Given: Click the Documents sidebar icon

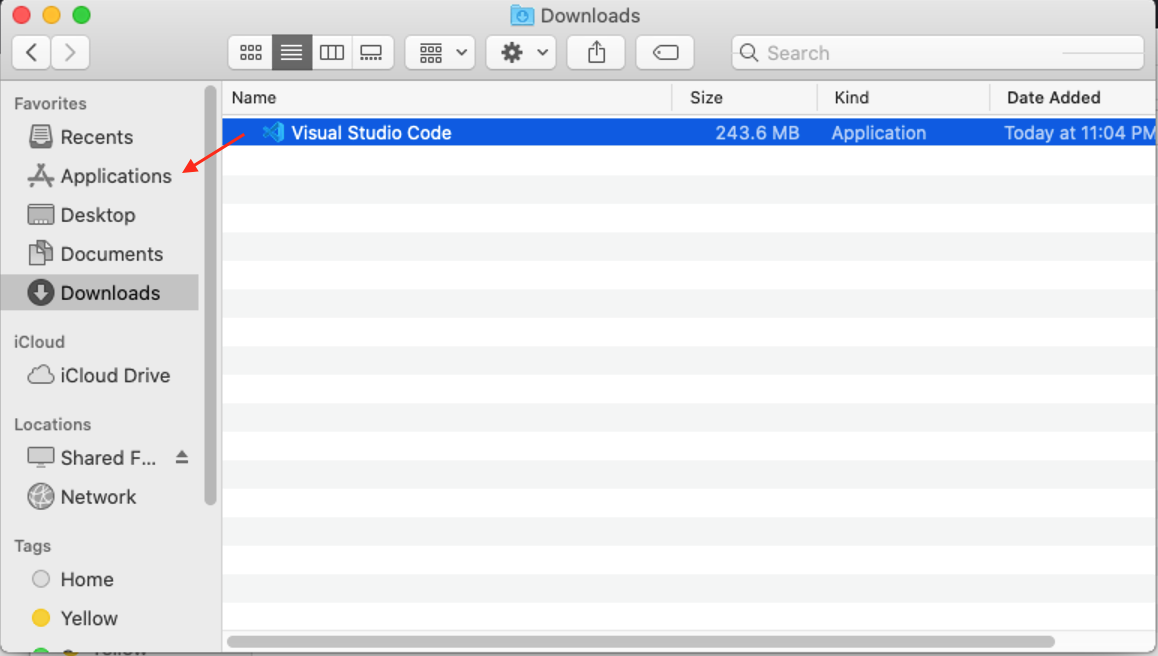Looking at the screenshot, I should click(41, 253).
